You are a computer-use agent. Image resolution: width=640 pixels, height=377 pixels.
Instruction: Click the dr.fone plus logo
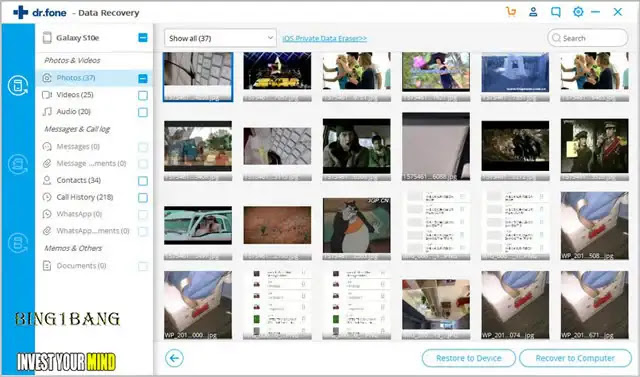tap(20, 12)
